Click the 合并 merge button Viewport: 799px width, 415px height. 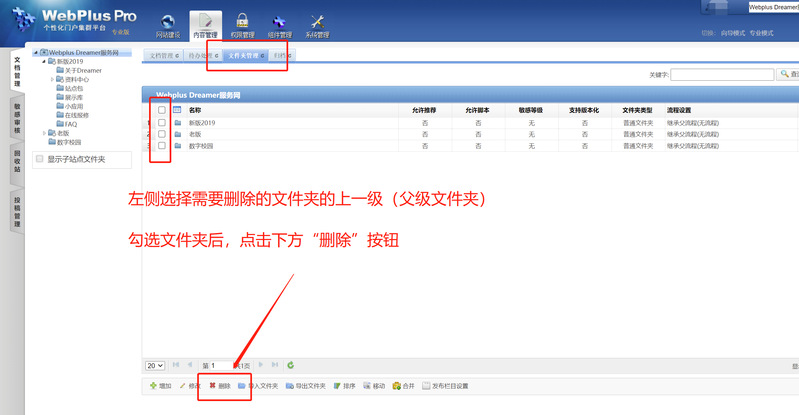pyautogui.click(x=403, y=386)
